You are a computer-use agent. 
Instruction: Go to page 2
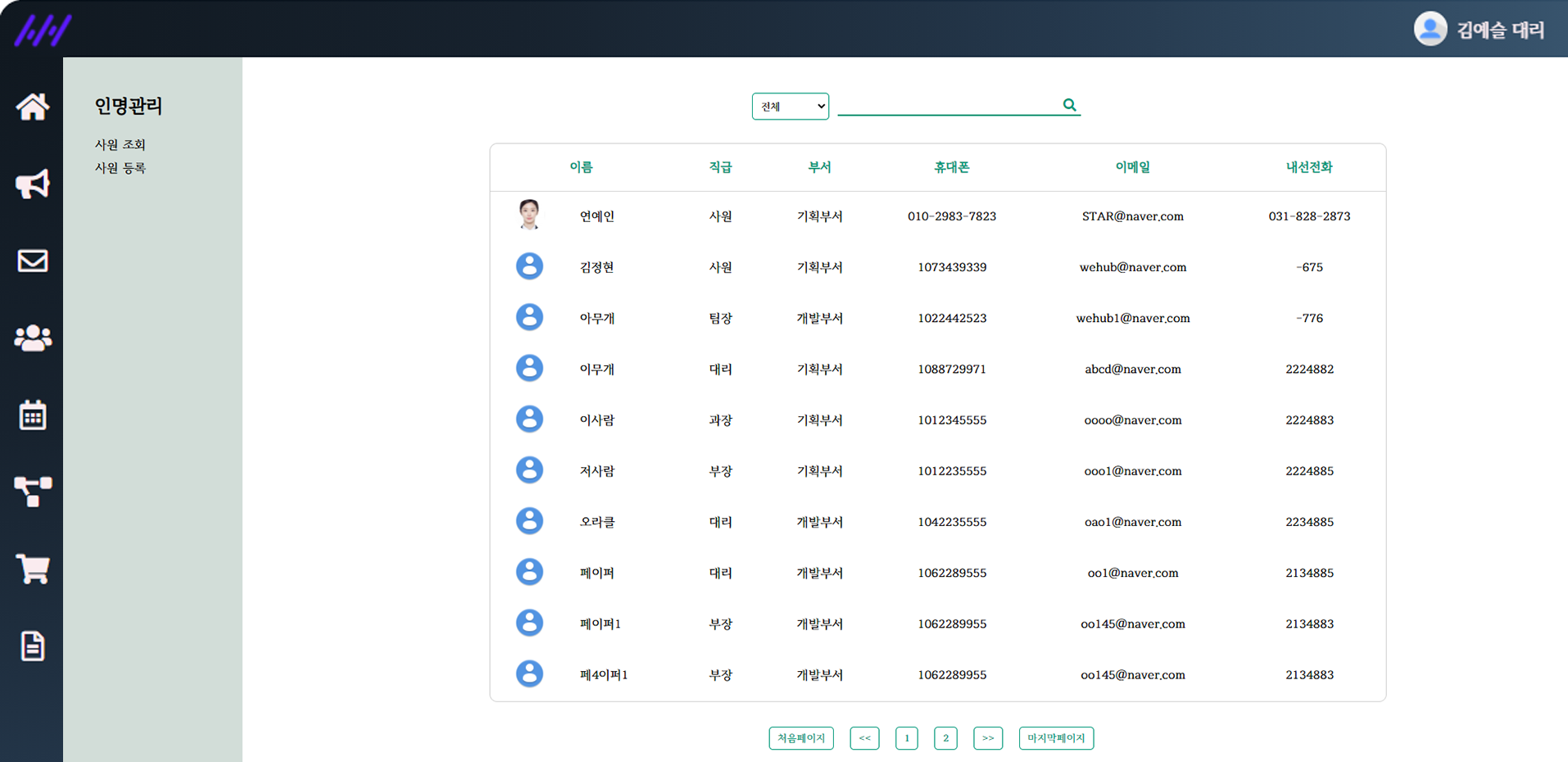(x=945, y=738)
